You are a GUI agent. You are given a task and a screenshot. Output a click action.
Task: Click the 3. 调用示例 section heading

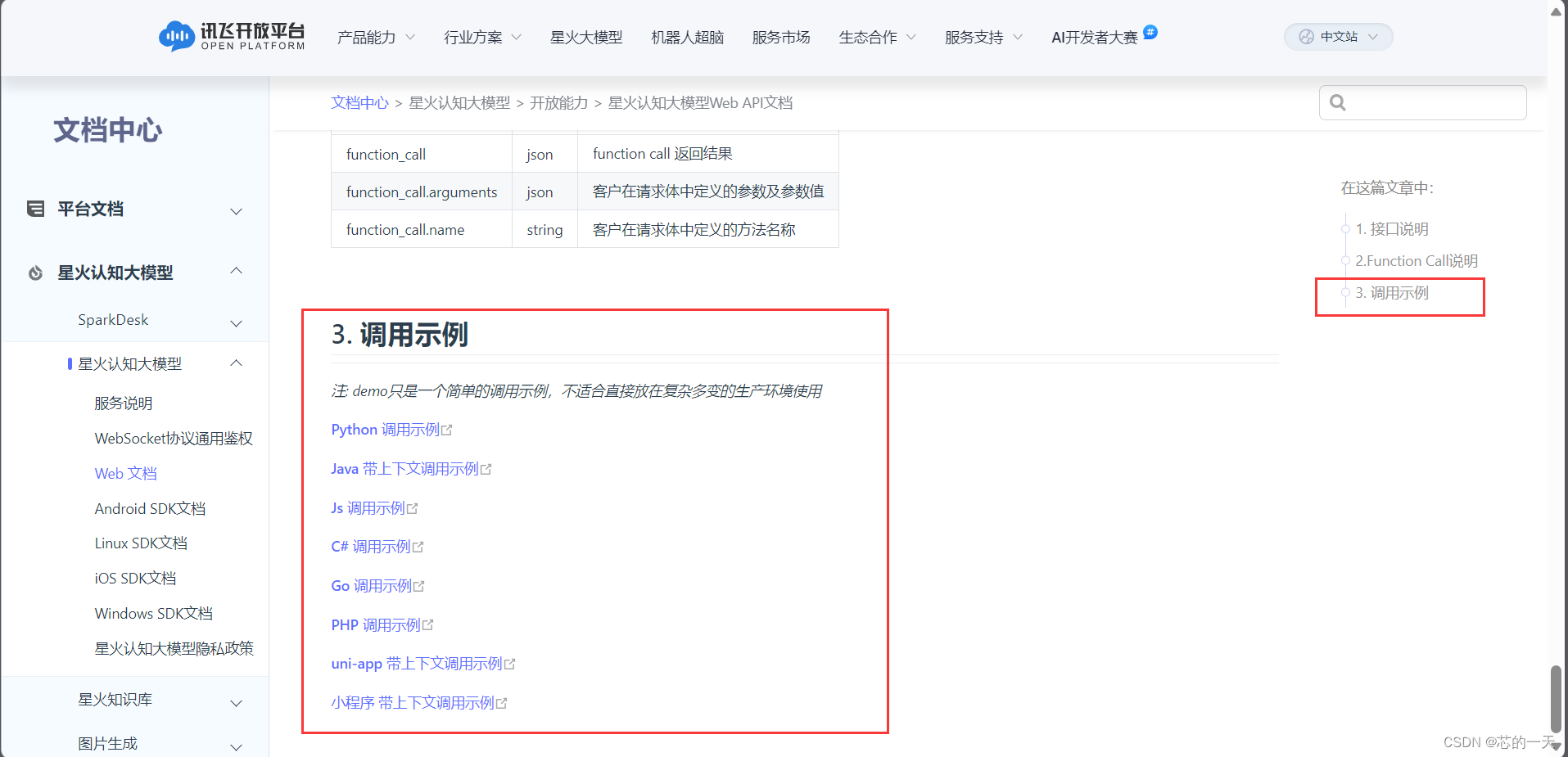tap(400, 335)
